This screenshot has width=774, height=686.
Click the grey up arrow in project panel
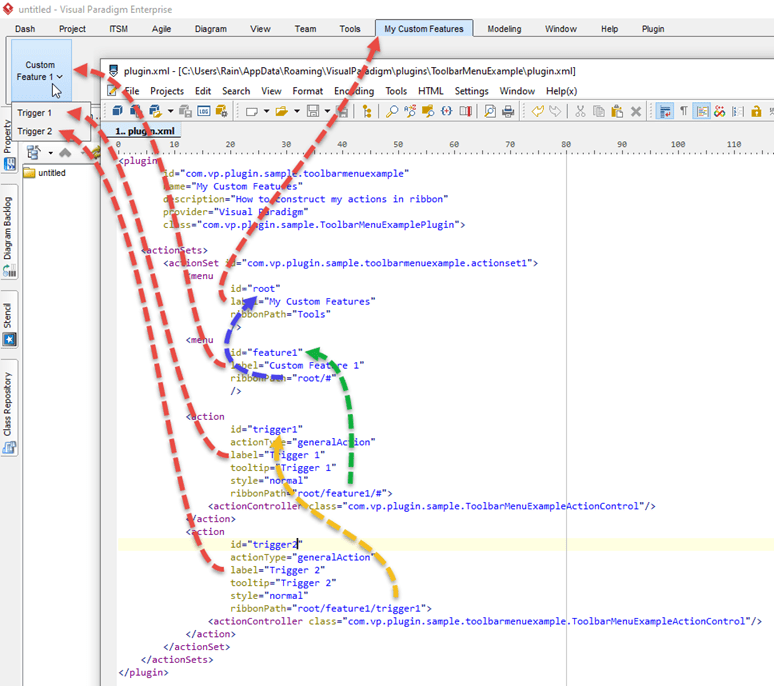click(65, 152)
